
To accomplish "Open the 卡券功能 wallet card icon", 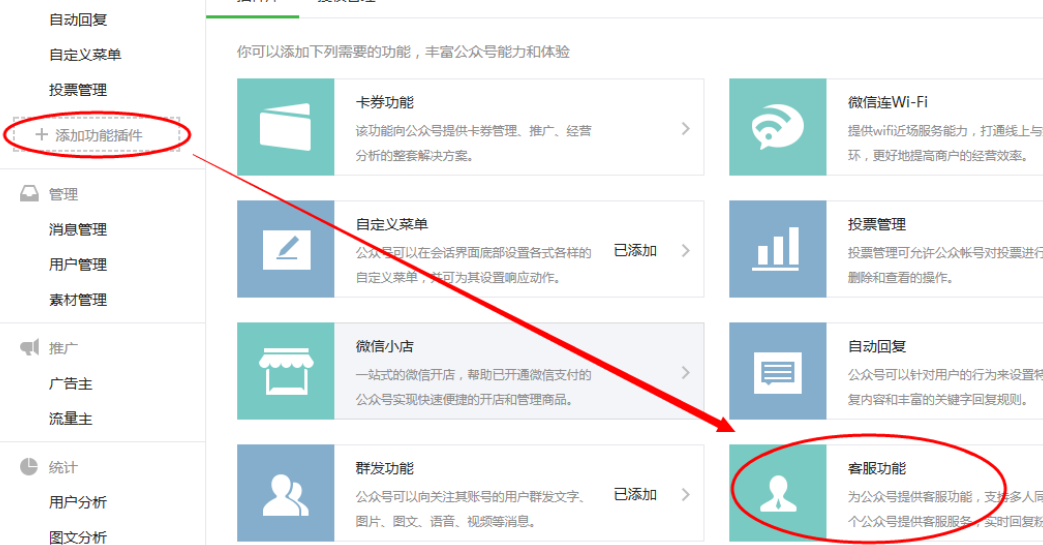I will point(285,126).
